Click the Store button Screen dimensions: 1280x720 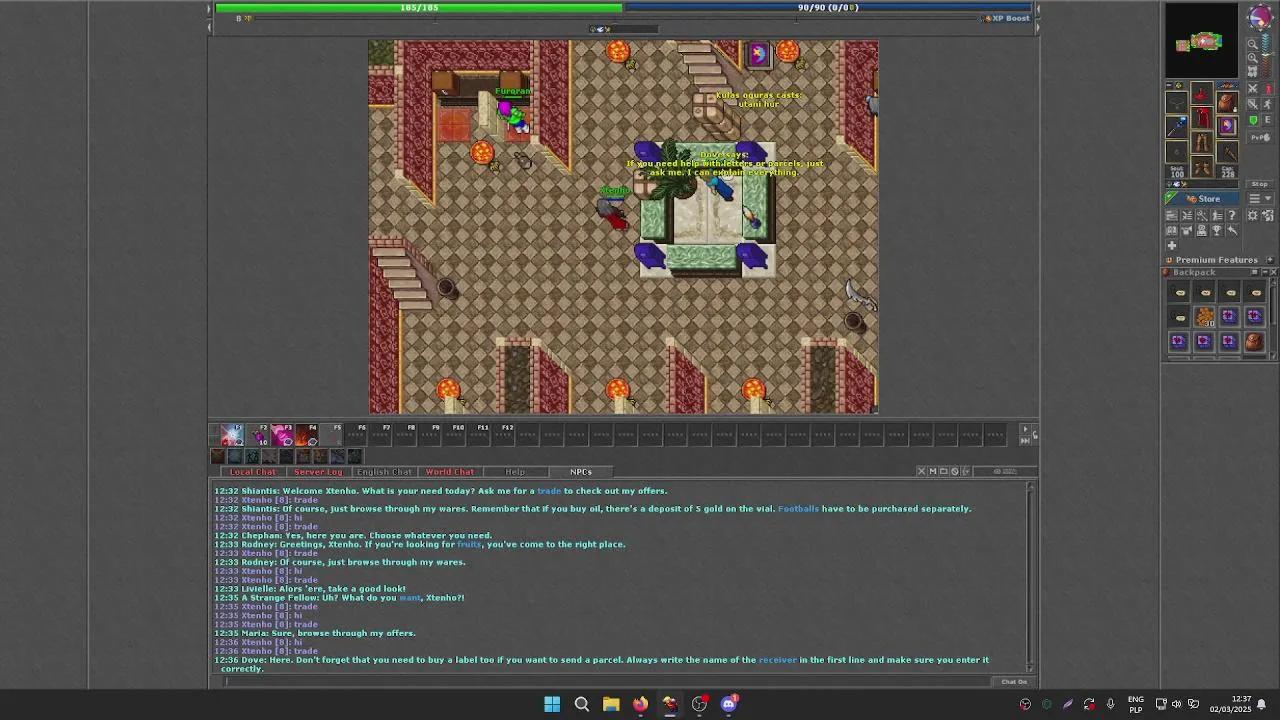point(1202,198)
